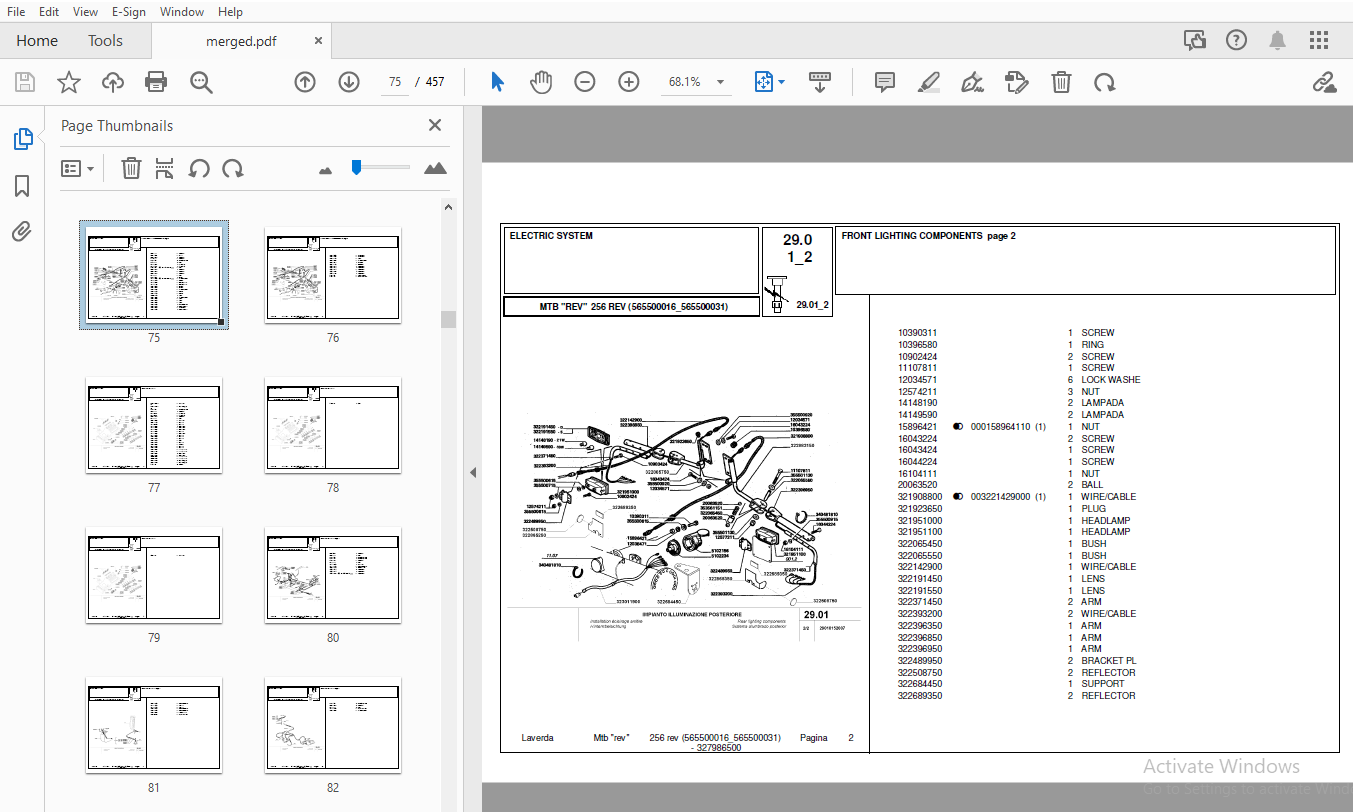Rotate the page clockwise in the toolbar

(1104, 82)
